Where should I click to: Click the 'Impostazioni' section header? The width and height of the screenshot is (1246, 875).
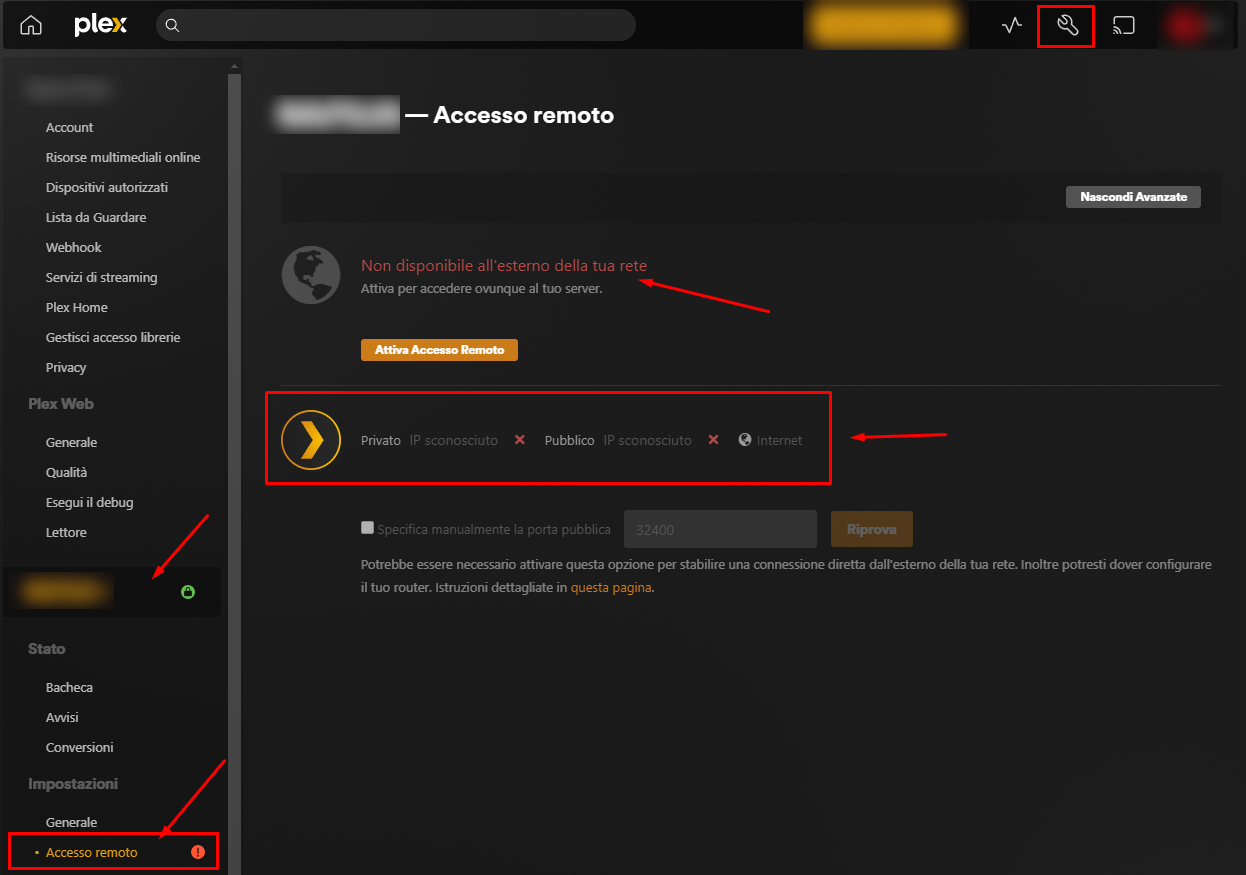click(x=73, y=784)
